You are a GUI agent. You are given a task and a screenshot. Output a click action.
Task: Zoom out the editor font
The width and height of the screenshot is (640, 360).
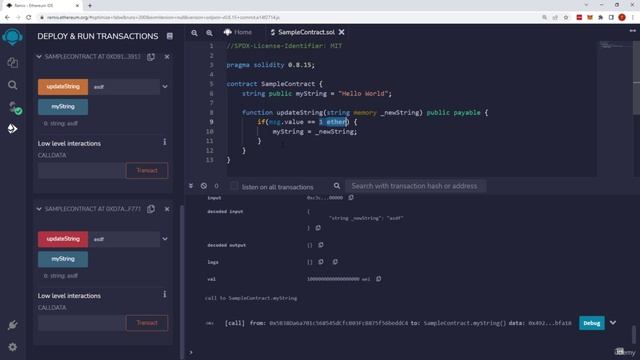tap(194, 33)
